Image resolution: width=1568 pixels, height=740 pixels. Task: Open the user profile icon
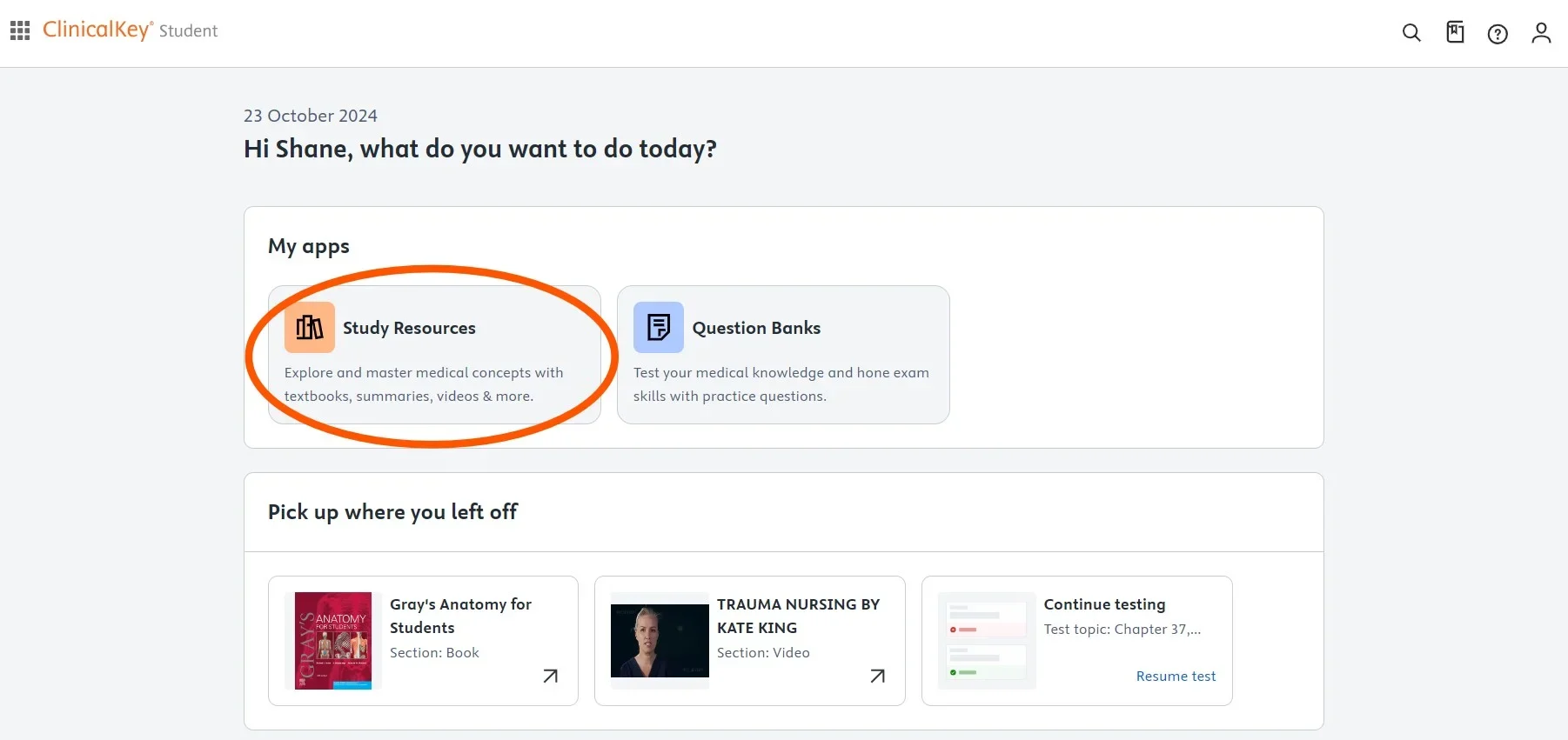coord(1541,33)
